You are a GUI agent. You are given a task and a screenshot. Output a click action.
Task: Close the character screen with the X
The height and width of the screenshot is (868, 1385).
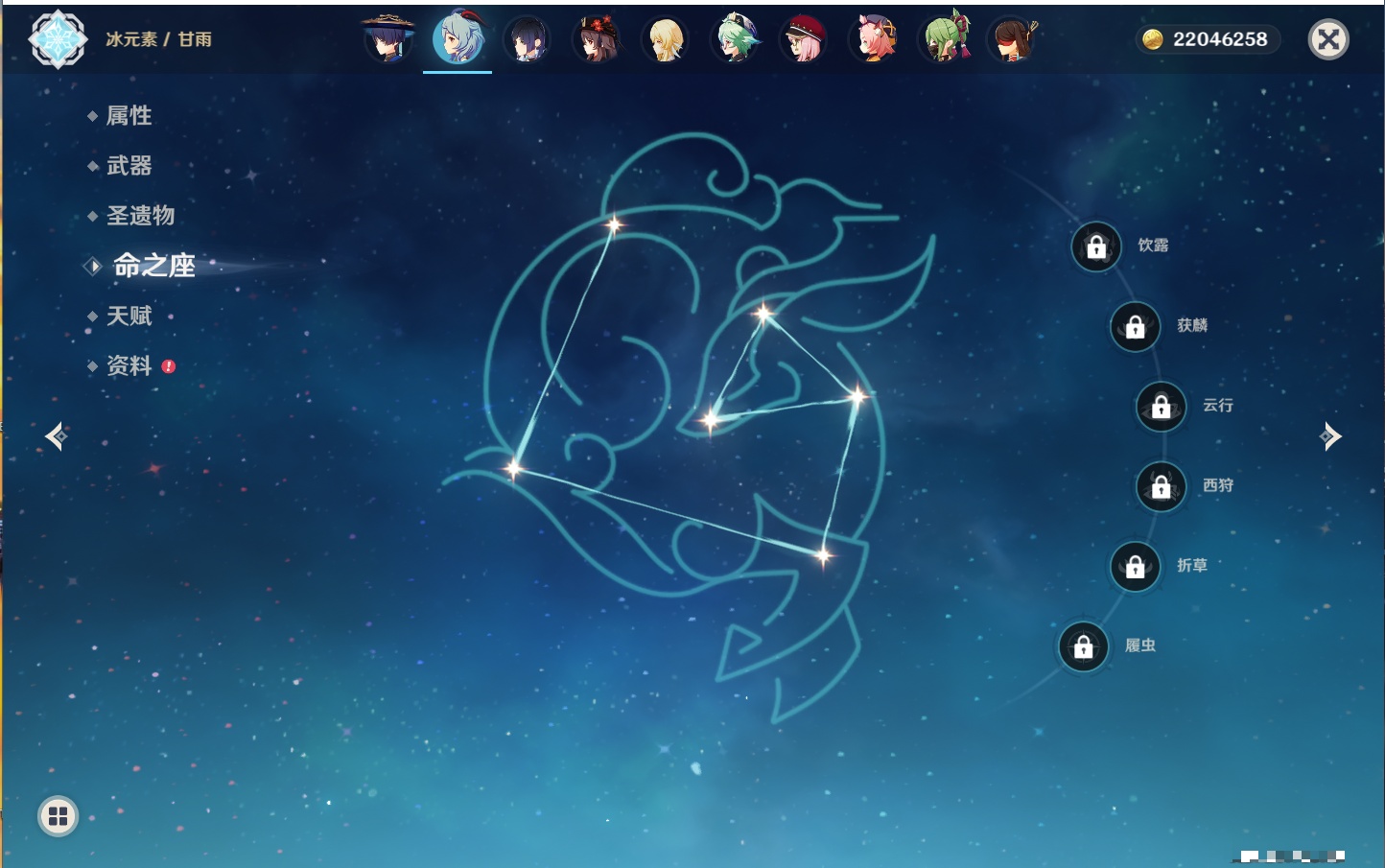pos(1328,39)
